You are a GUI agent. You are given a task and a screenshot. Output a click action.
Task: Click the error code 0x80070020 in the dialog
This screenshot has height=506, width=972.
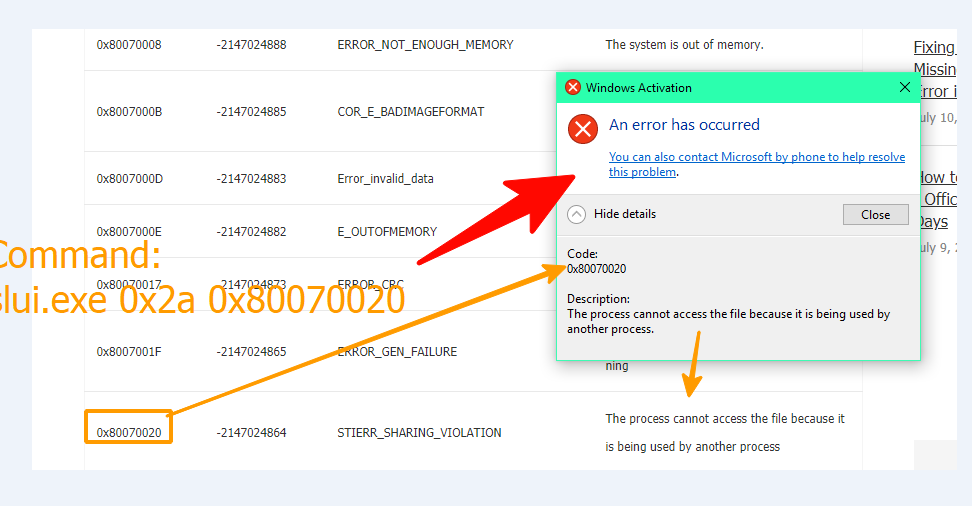pyautogui.click(x=596, y=268)
